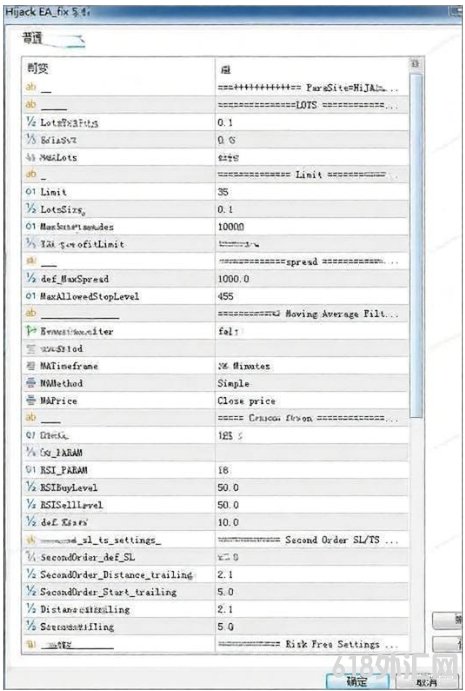This screenshot has height=691, width=465.
Task: Click the scrollbar up arrow of the inputs list
Action: [x=415, y=64]
